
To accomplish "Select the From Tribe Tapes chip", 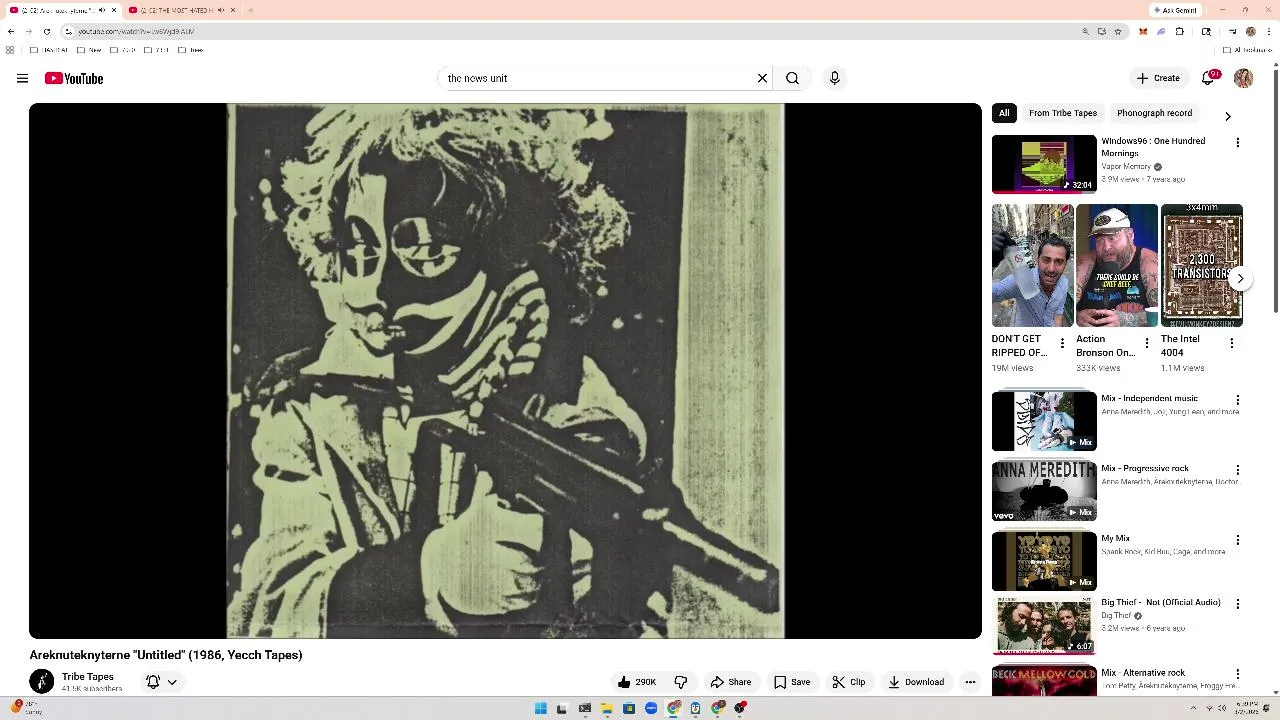I will 1063,113.
